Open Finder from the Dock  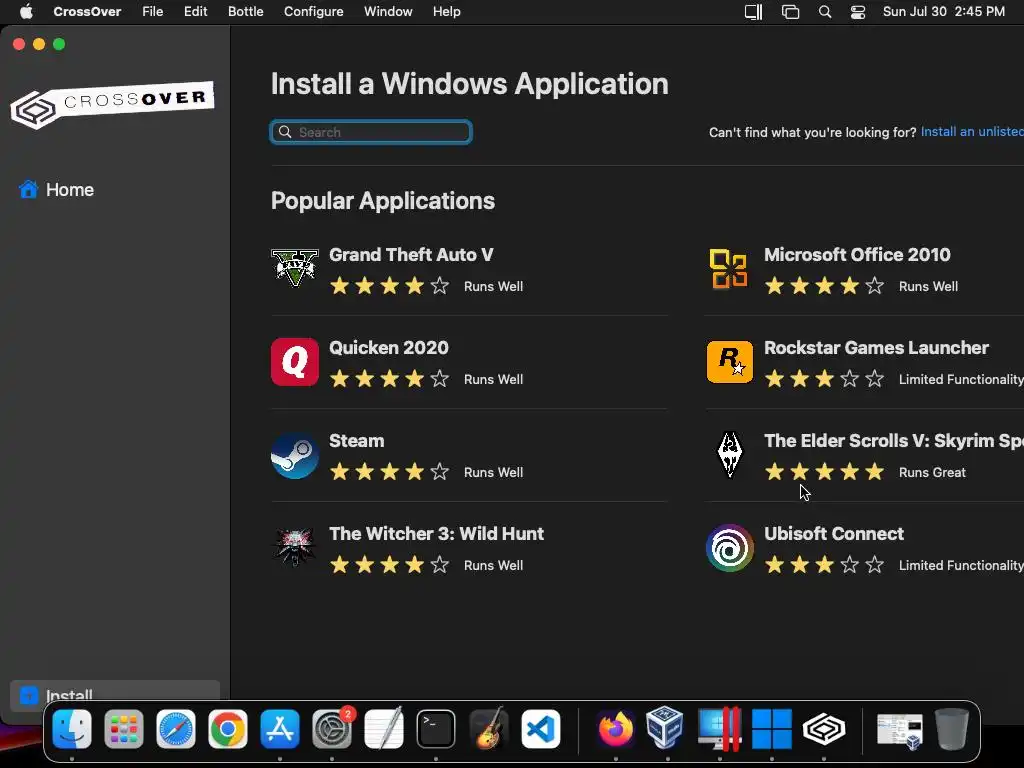point(72,729)
